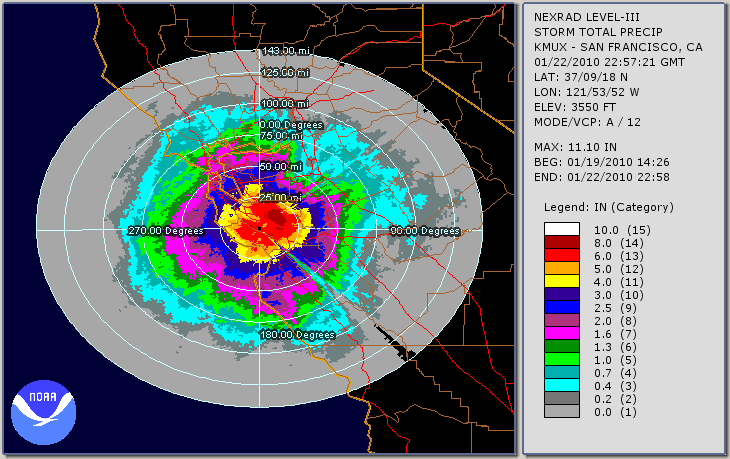Click the 180.00 Degrees azimuth label

297,334
